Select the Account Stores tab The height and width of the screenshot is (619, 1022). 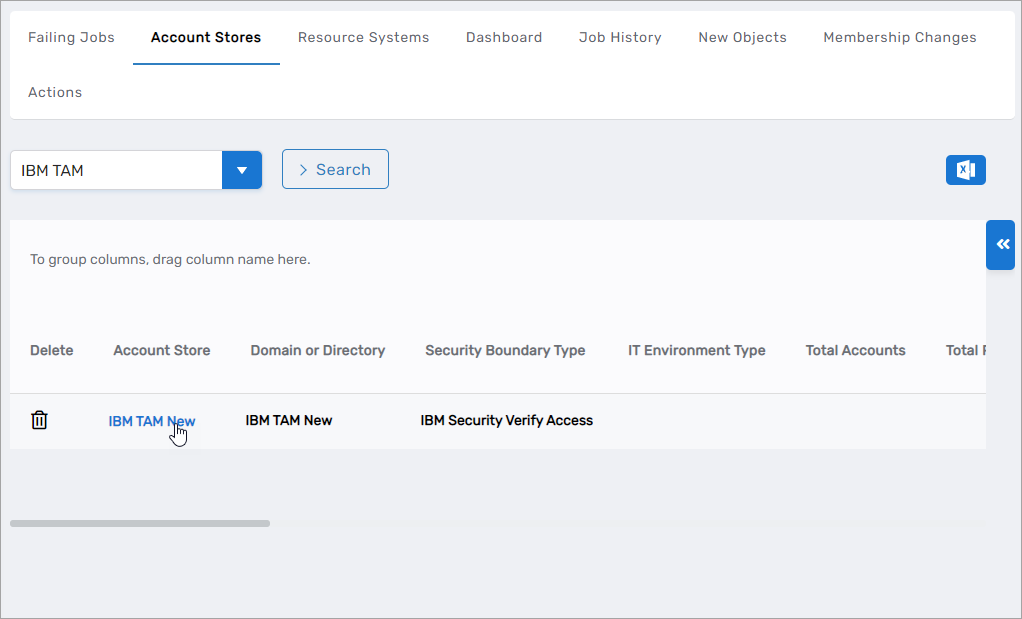coord(206,37)
